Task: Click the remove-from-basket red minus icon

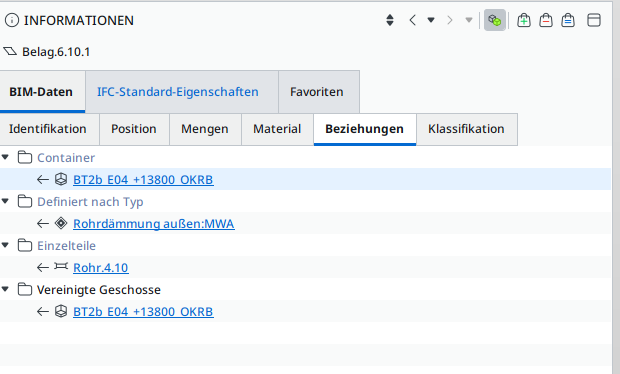Action: 546,20
